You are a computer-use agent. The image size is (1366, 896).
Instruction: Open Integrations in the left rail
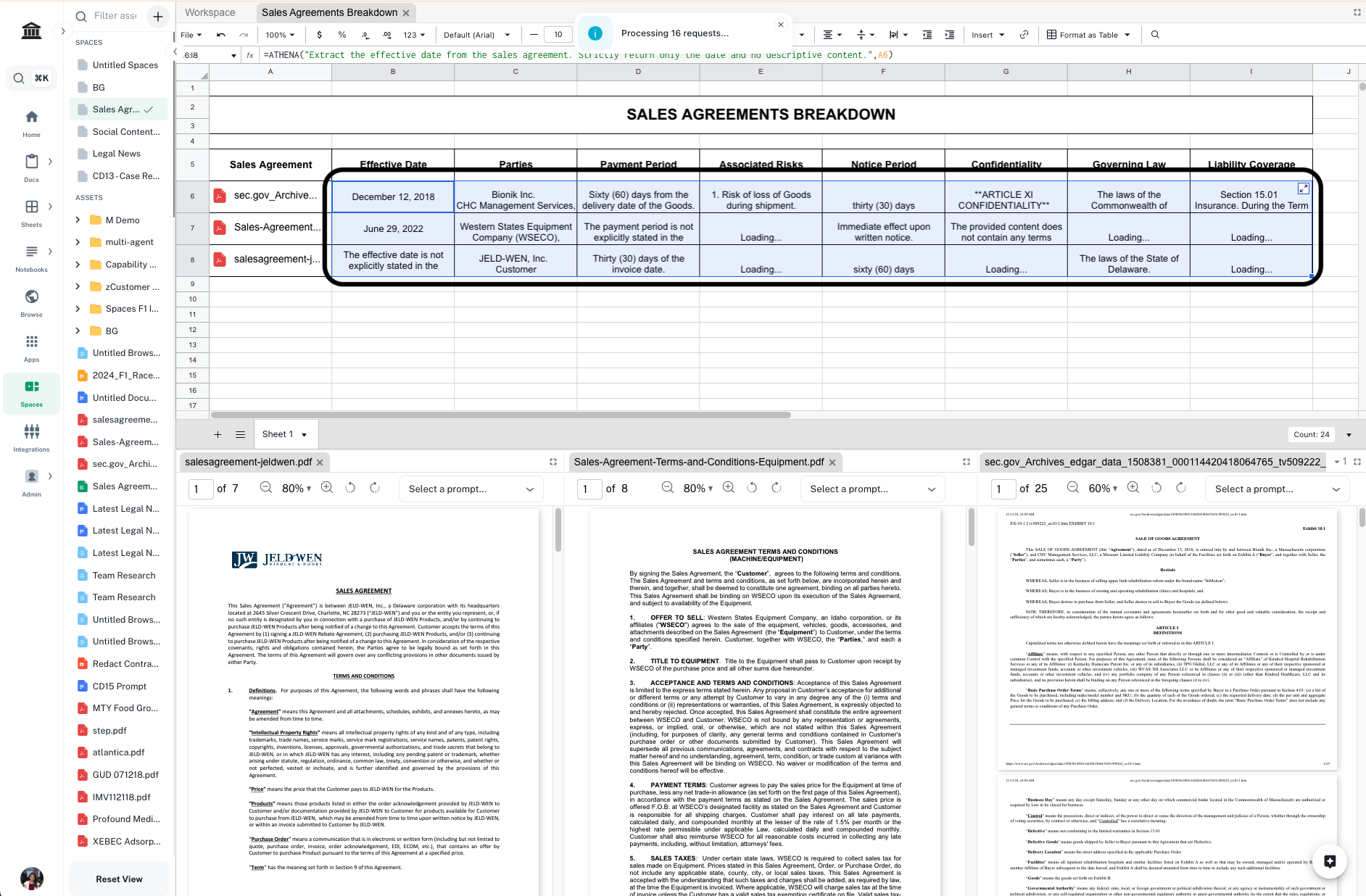[x=31, y=437]
